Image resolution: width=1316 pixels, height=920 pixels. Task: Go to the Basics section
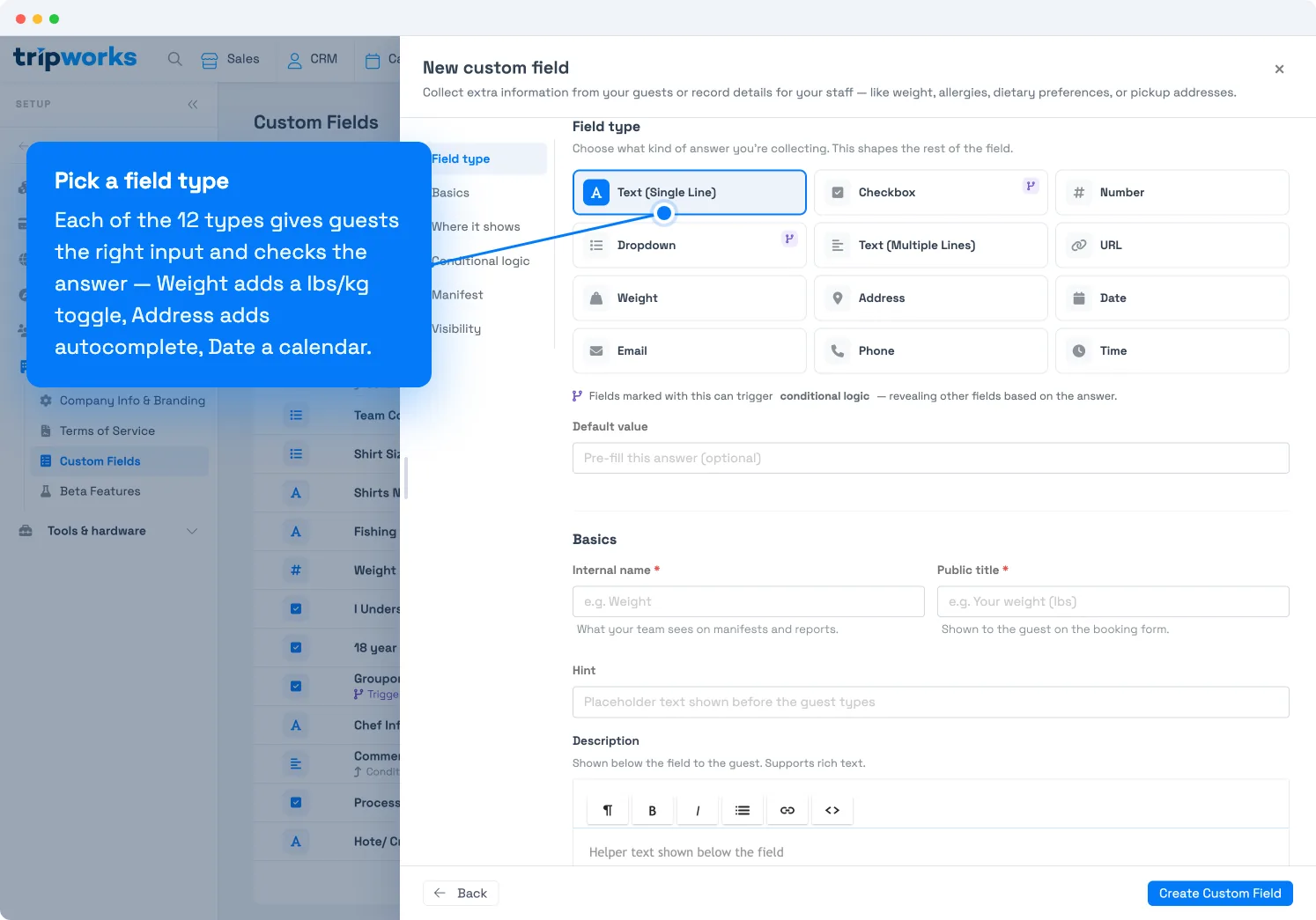pos(451,193)
